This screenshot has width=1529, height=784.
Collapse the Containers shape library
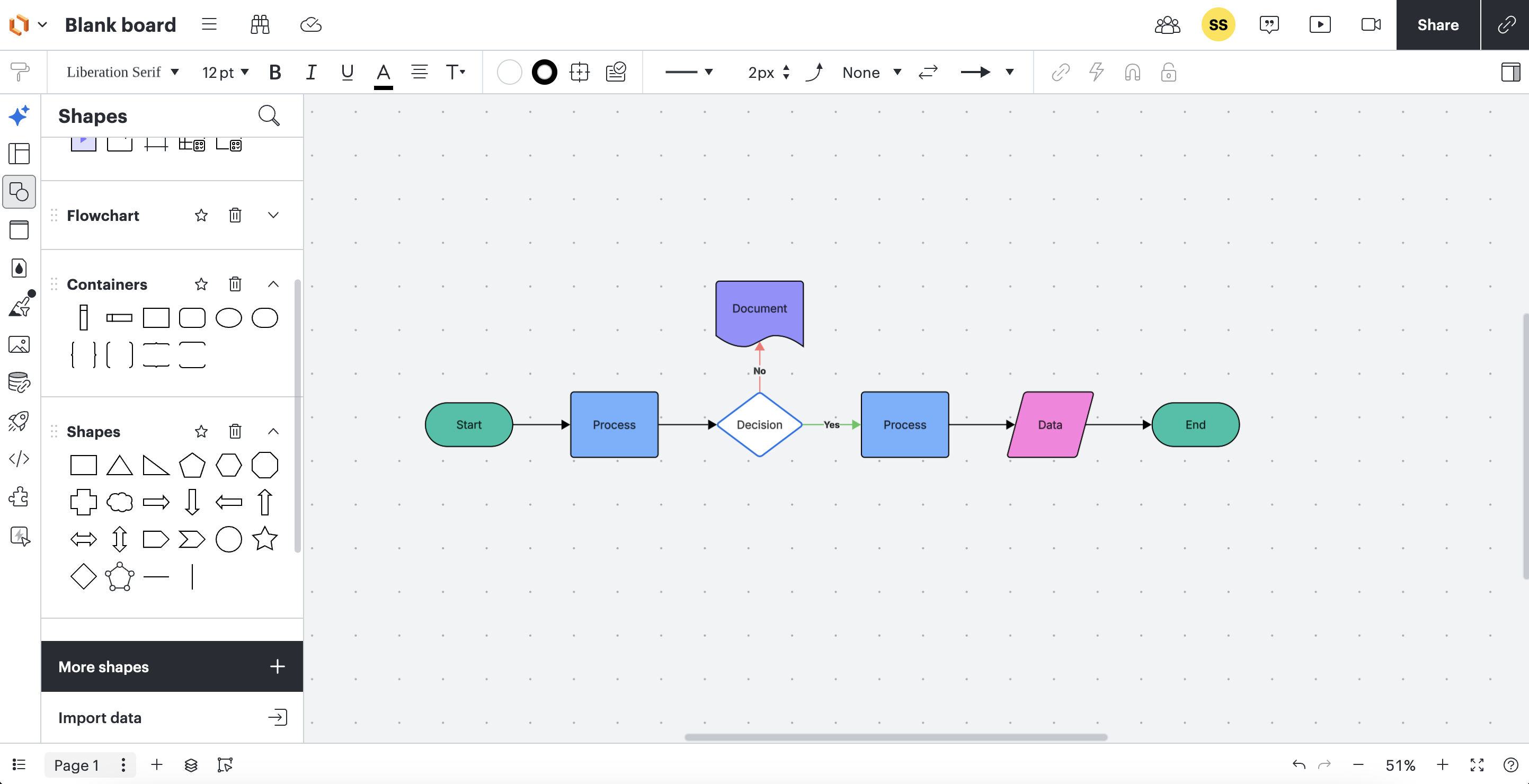[x=273, y=284]
